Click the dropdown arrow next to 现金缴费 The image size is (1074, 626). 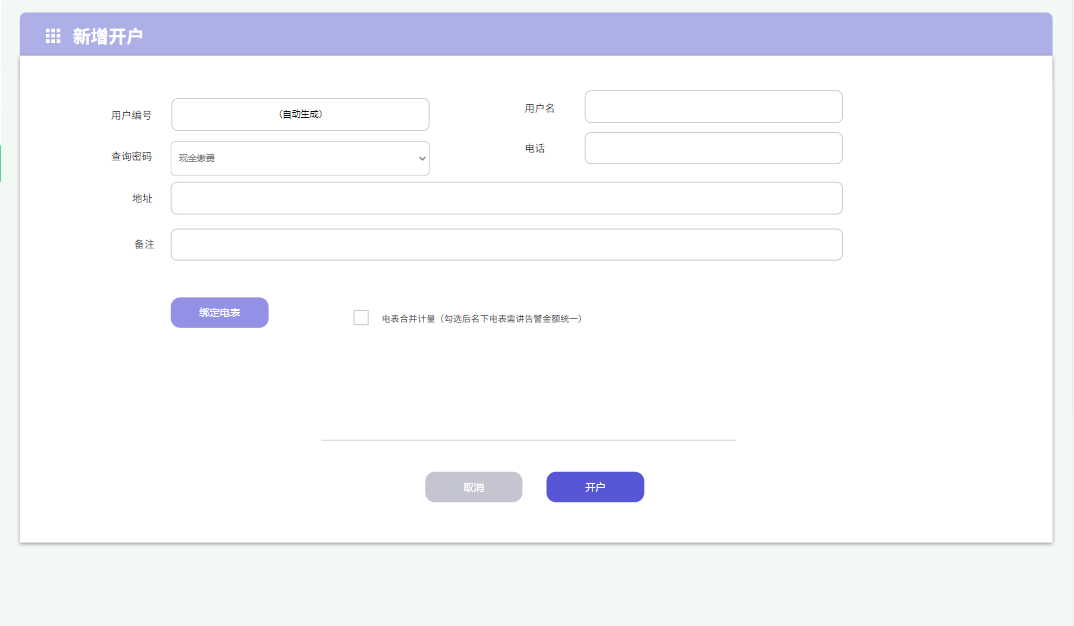(x=421, y=158)
